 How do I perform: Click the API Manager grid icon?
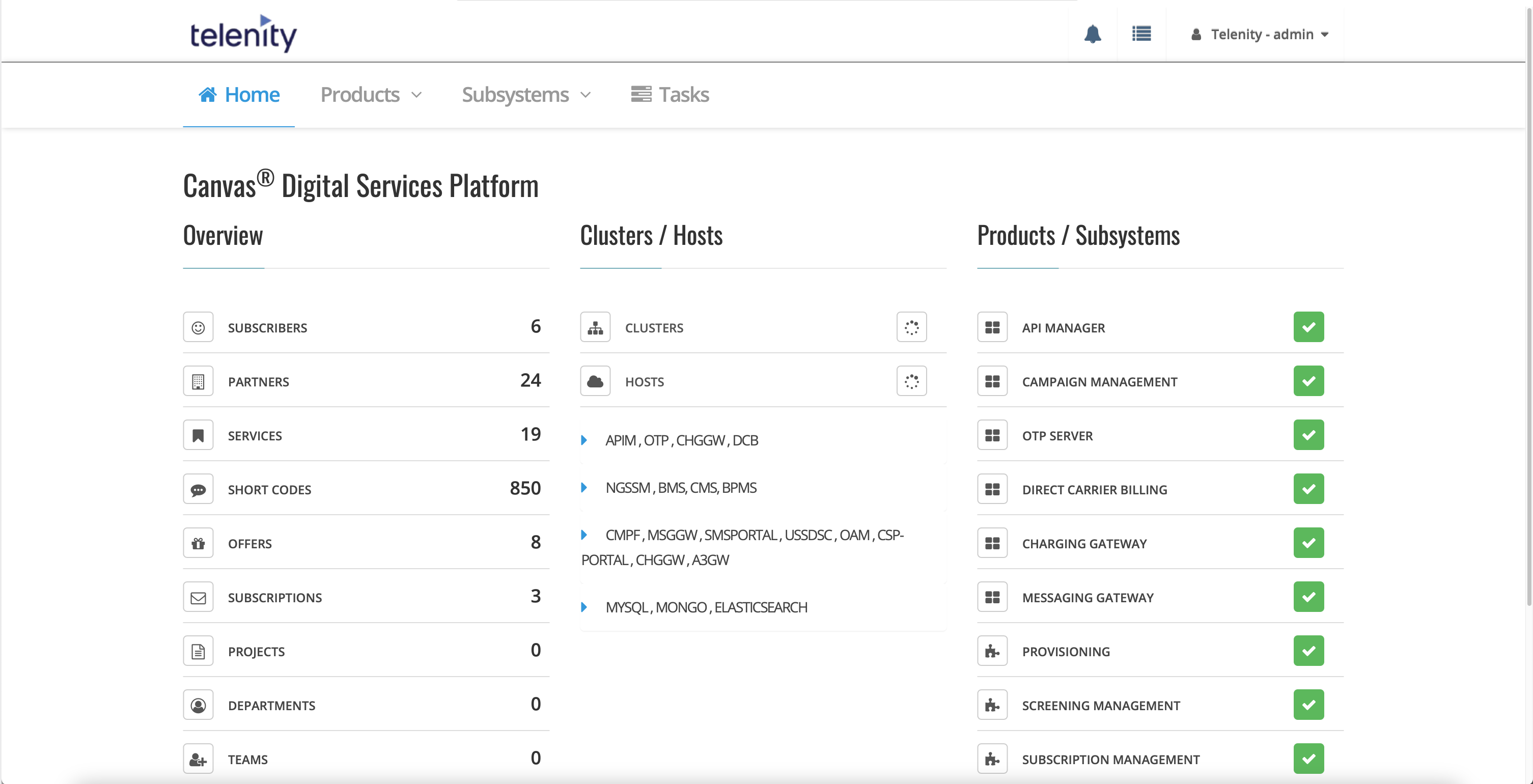coord(992,327)
